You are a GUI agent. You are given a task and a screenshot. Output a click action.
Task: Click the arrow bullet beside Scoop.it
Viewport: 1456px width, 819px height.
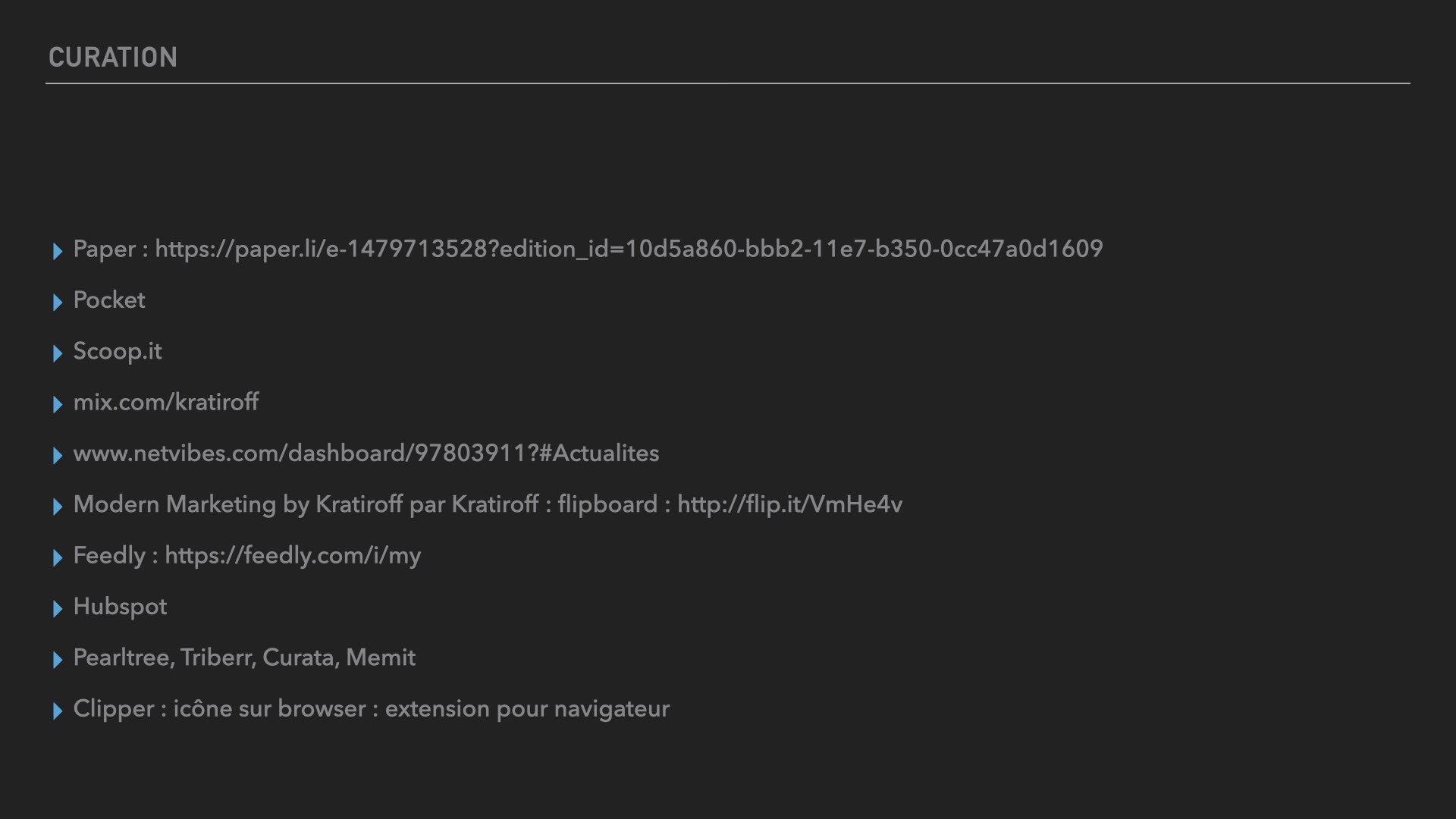(58, 353)
